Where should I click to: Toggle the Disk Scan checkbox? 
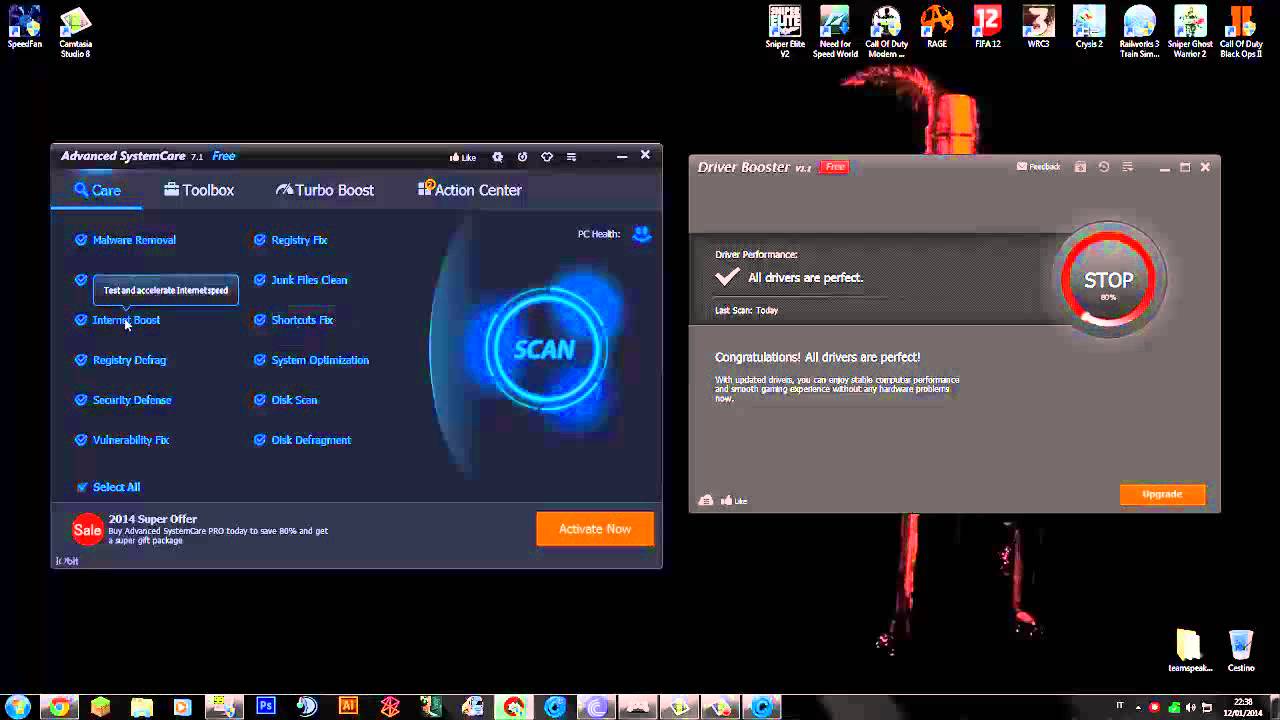point(260,400)
